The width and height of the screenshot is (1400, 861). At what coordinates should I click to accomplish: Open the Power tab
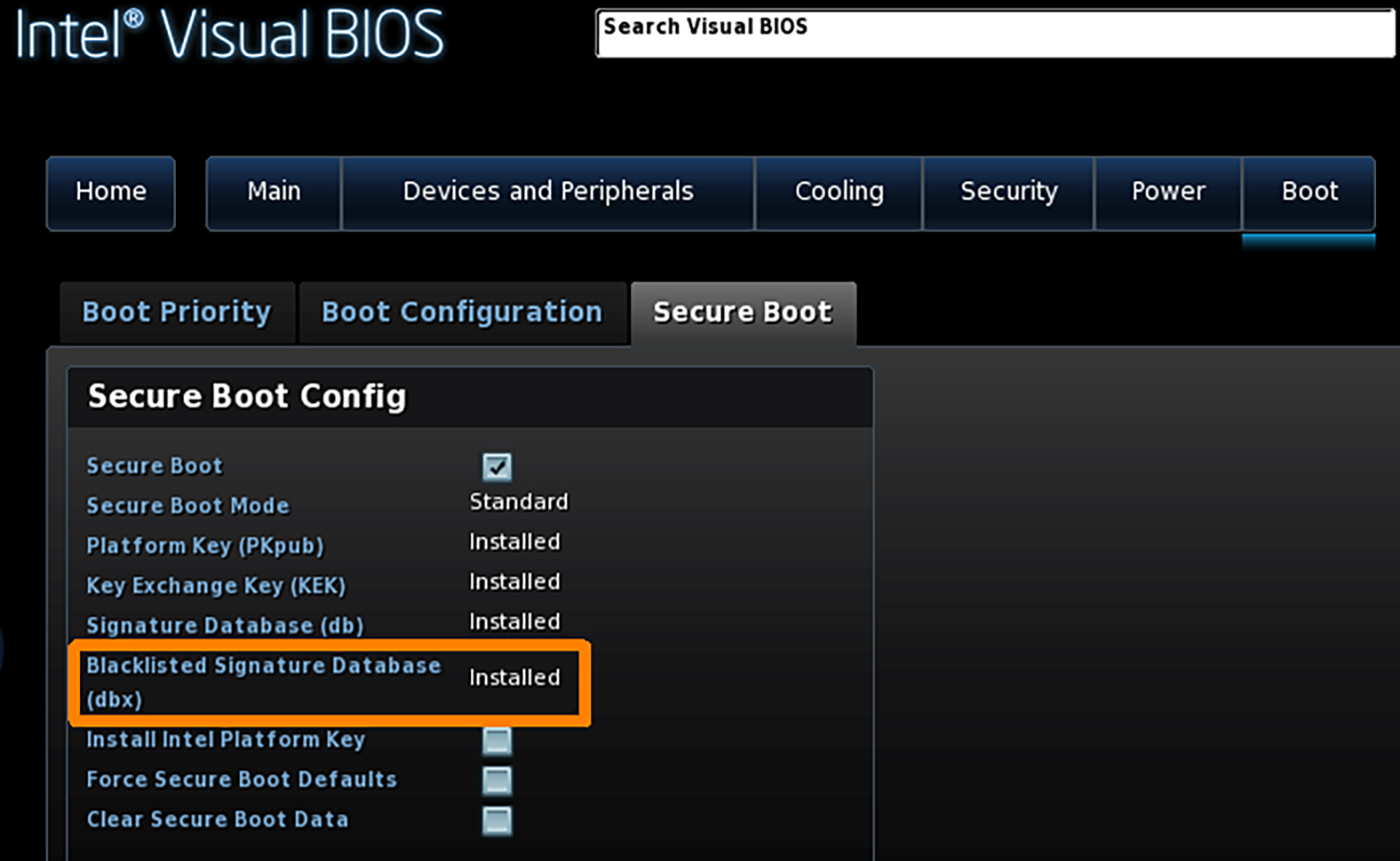point(1168,192)
